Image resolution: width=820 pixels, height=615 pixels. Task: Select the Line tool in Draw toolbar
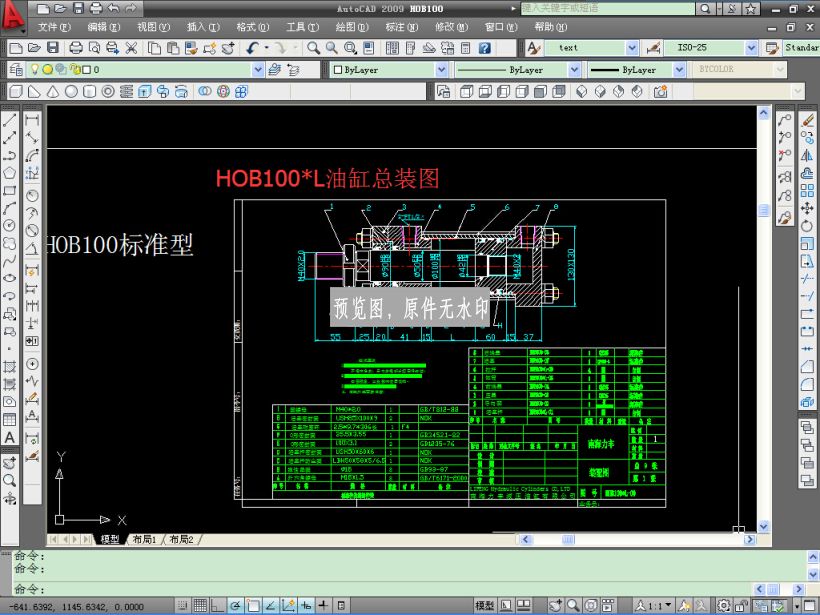[10, 120]
